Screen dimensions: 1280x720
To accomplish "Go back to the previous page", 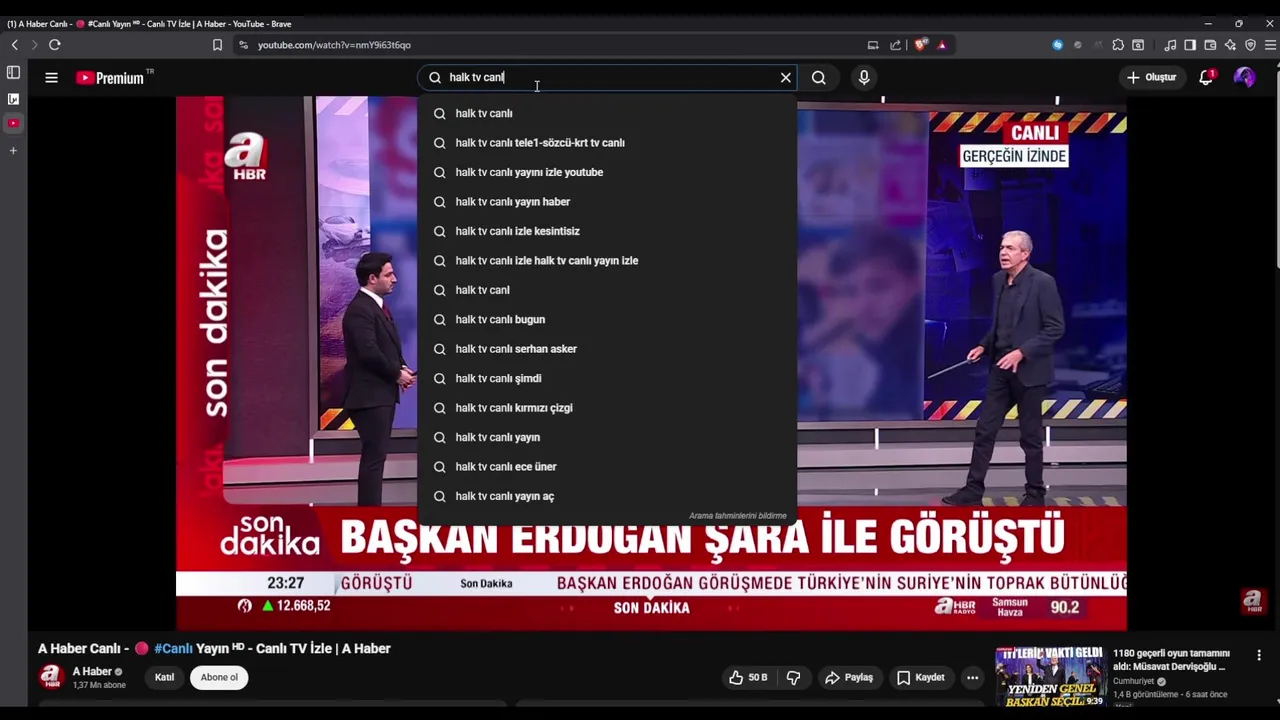I will 14,45.
